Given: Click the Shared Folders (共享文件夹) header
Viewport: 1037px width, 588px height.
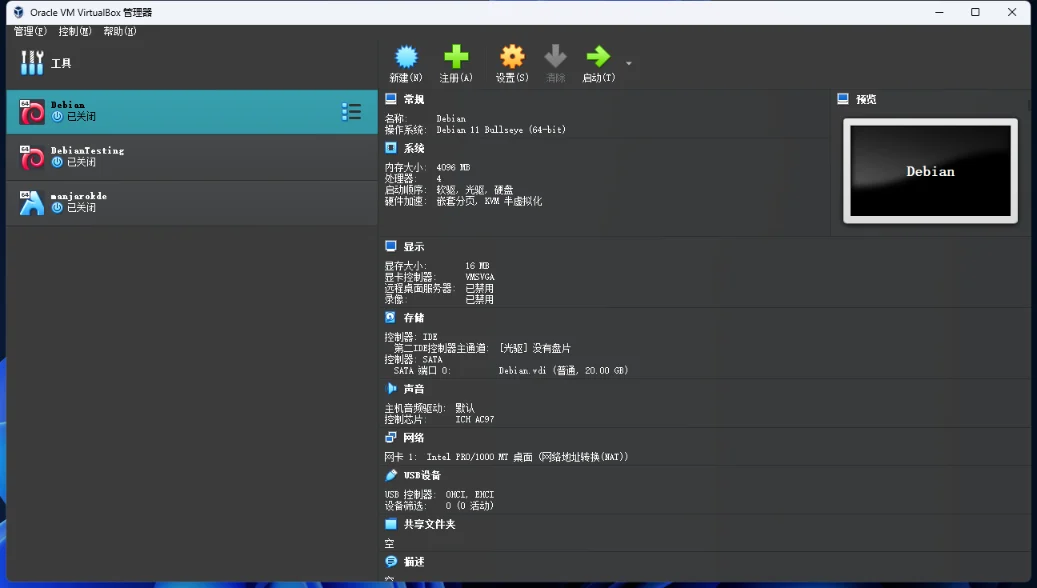Looking at the screenshot, I should (x=430, y=525).
